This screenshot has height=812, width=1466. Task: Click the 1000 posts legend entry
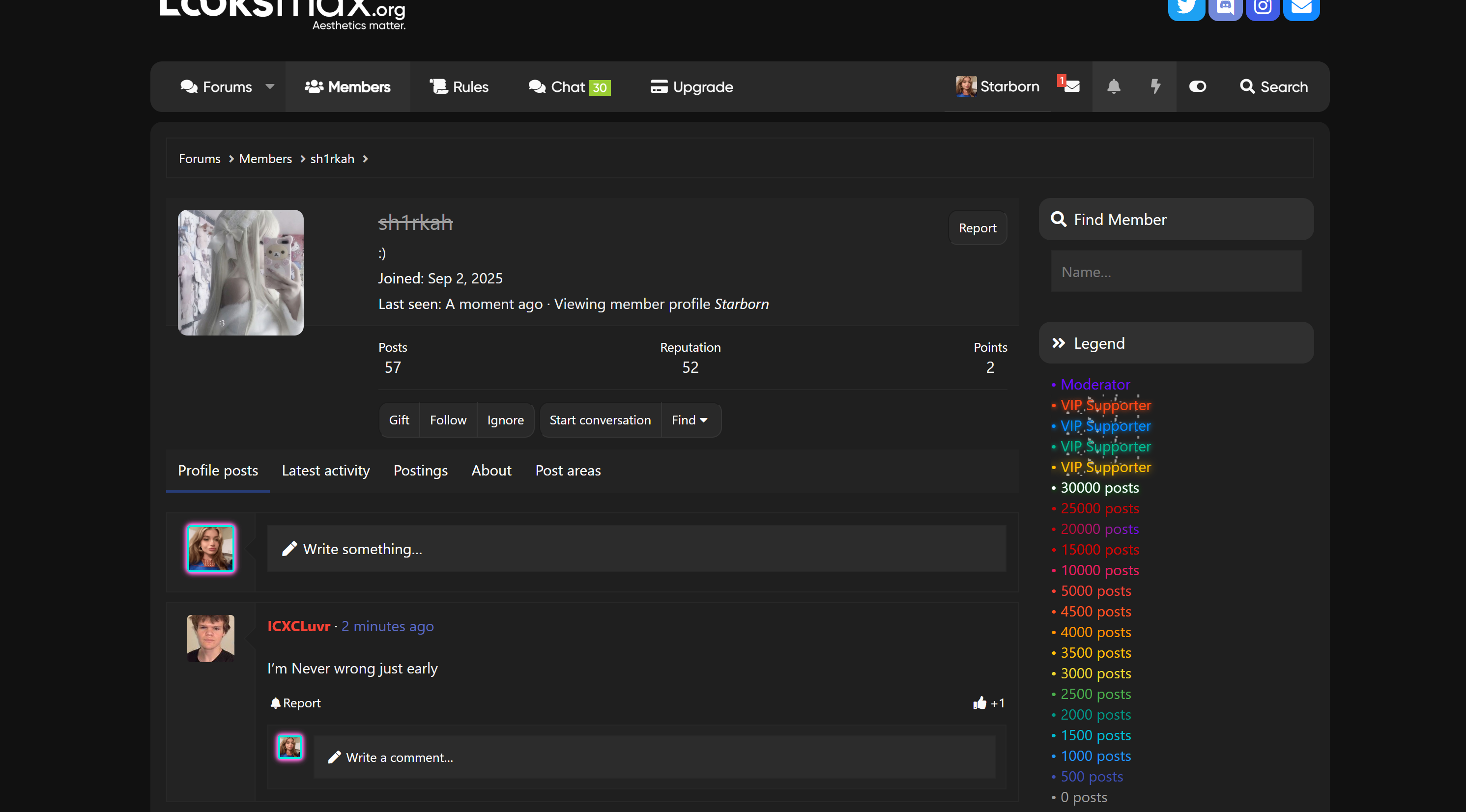1095,756
